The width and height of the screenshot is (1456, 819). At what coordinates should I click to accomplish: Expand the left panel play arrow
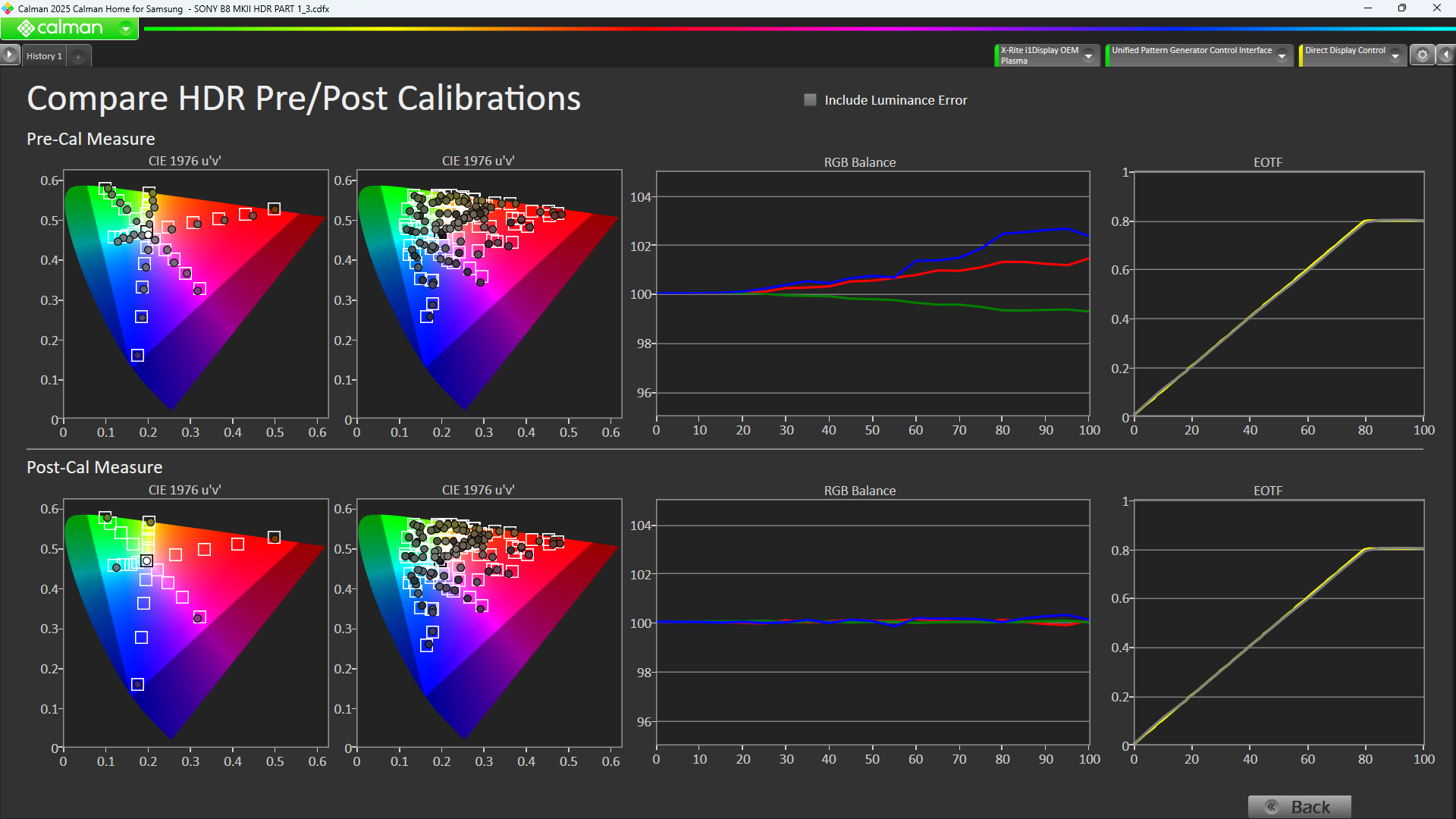coord(9,55)
